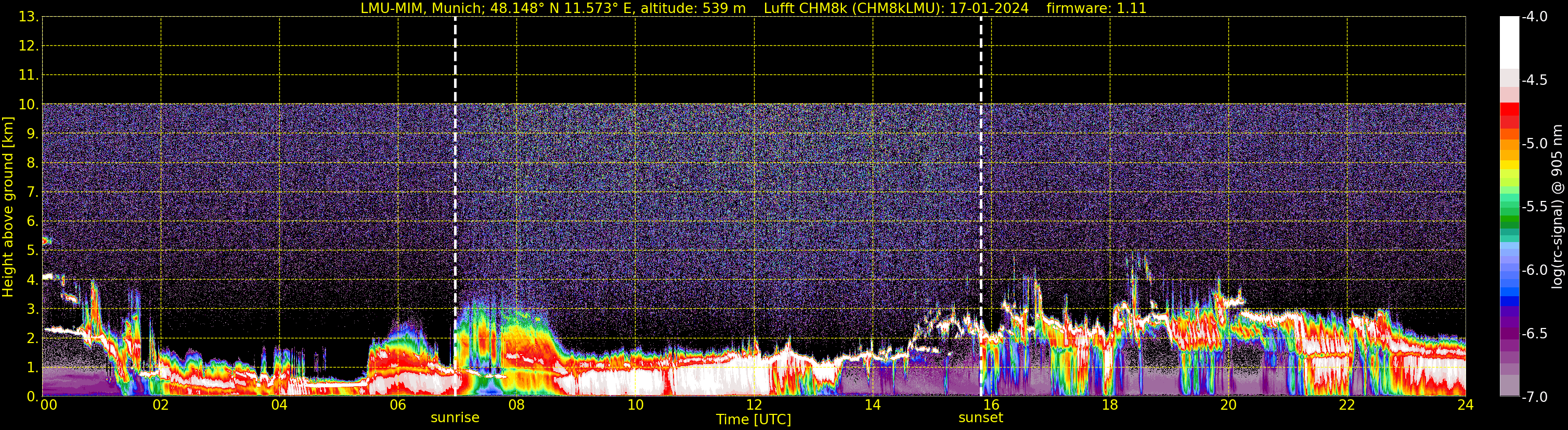
Task: Click the height axis tick label '9.'
Action: tap(33, 134)
